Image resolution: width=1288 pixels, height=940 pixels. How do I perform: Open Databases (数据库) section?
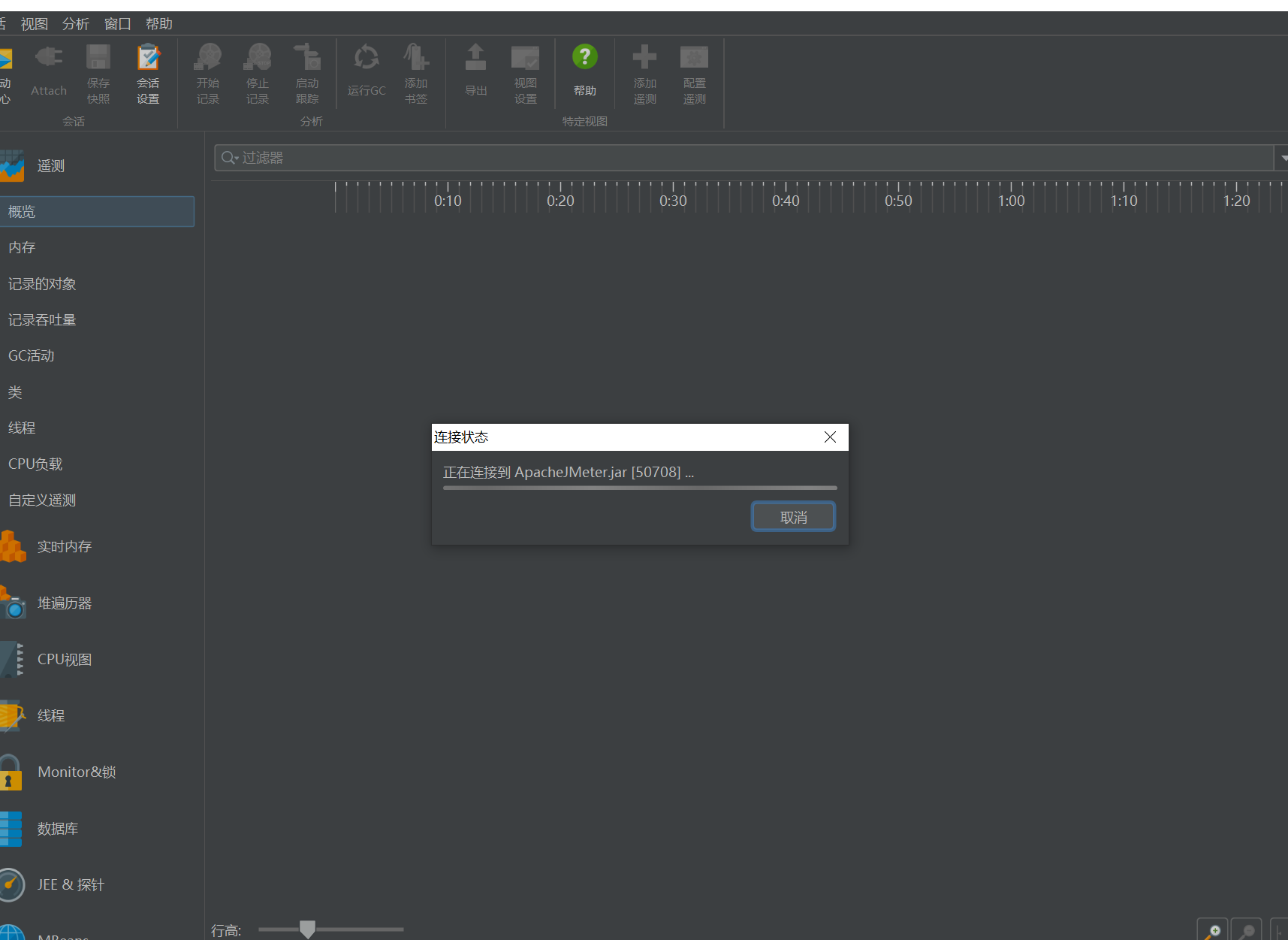(x=58, y=828)
